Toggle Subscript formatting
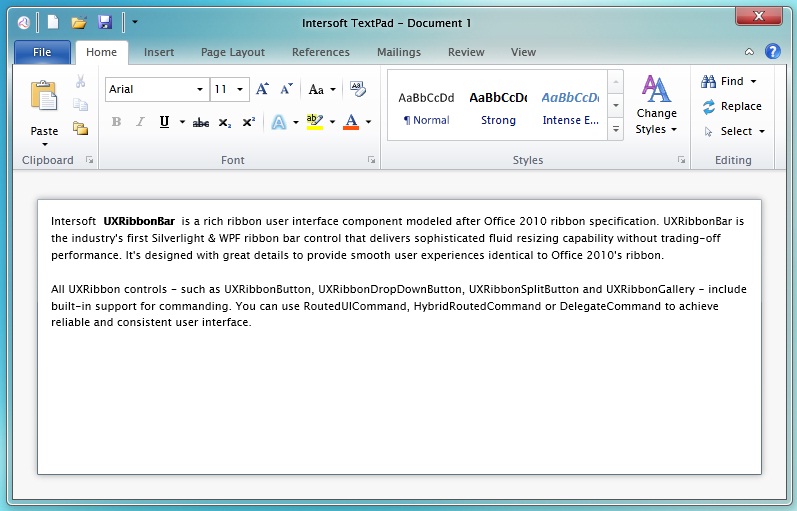The image size is (797, 511). coord(225,123)
